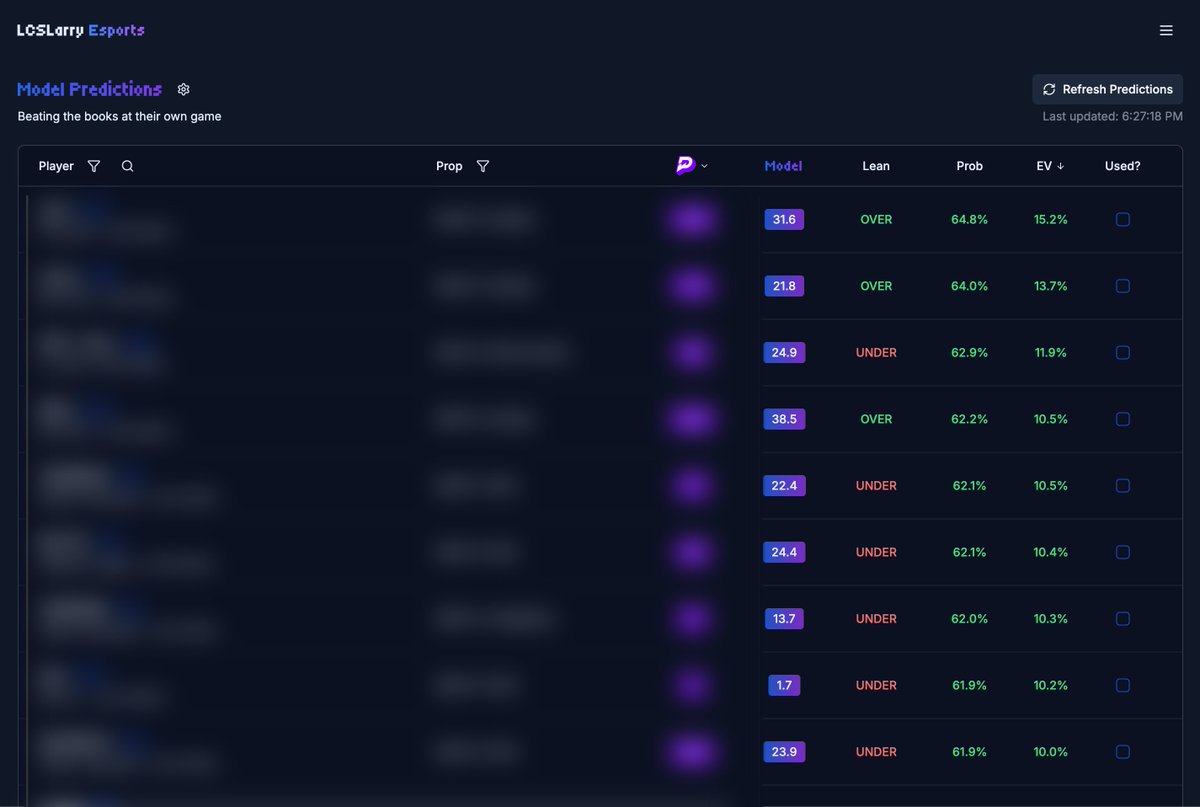Click model value 31.6 badge
Screen dimensions: 1200x807
(x=784, y=219)
